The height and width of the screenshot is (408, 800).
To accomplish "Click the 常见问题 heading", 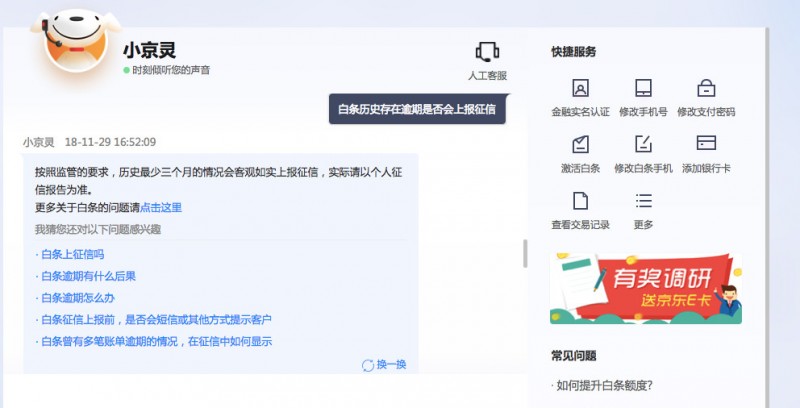I will click(x=573, y=356).
